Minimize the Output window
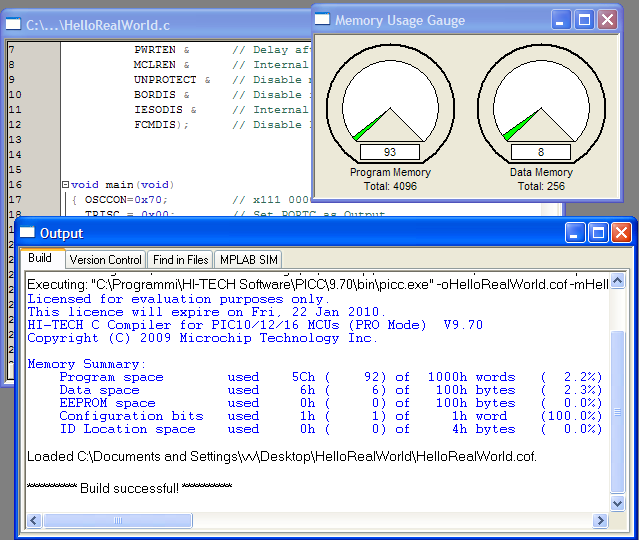The width and height of the screenshot is (639, 540). (x=575, y=233)
